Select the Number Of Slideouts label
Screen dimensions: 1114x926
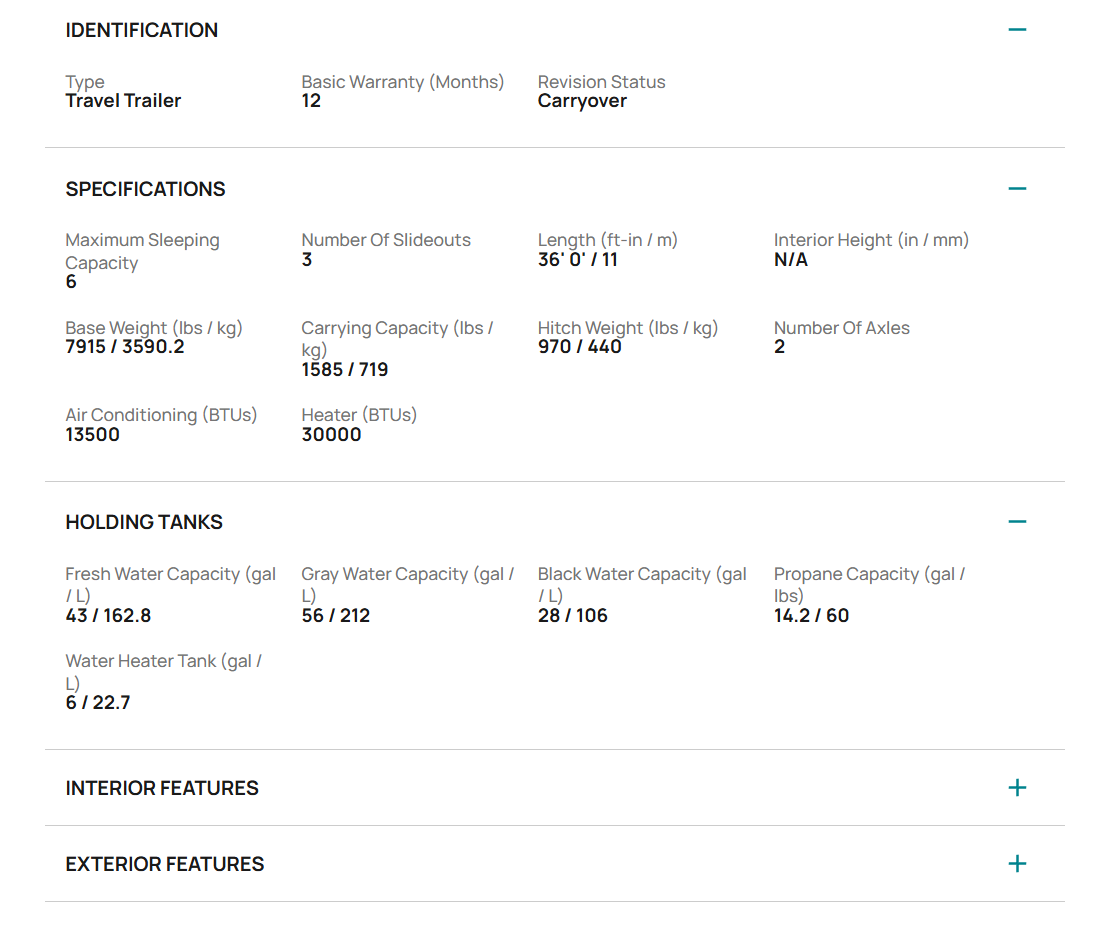(x=386, y=240)
